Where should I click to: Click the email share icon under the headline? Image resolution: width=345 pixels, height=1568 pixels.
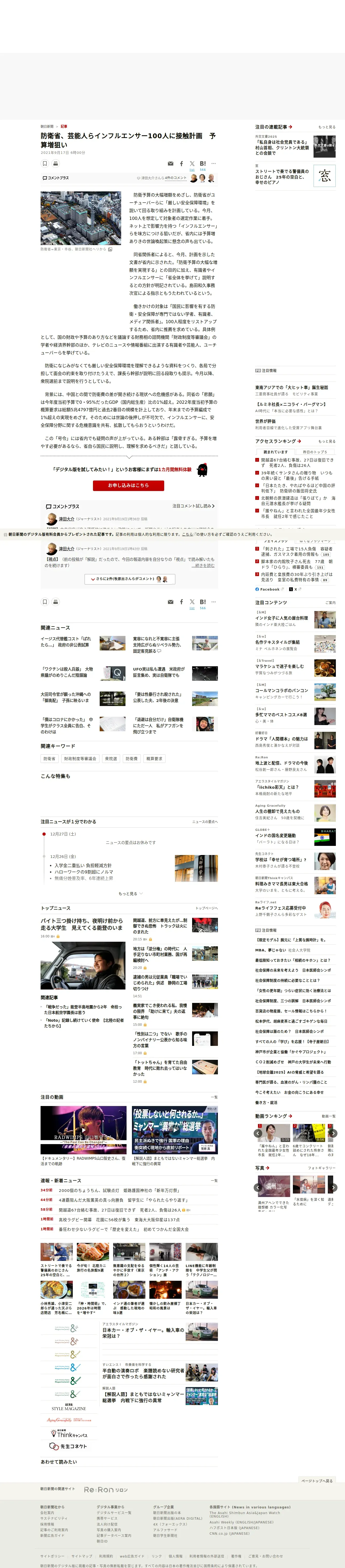pos(170,164)
